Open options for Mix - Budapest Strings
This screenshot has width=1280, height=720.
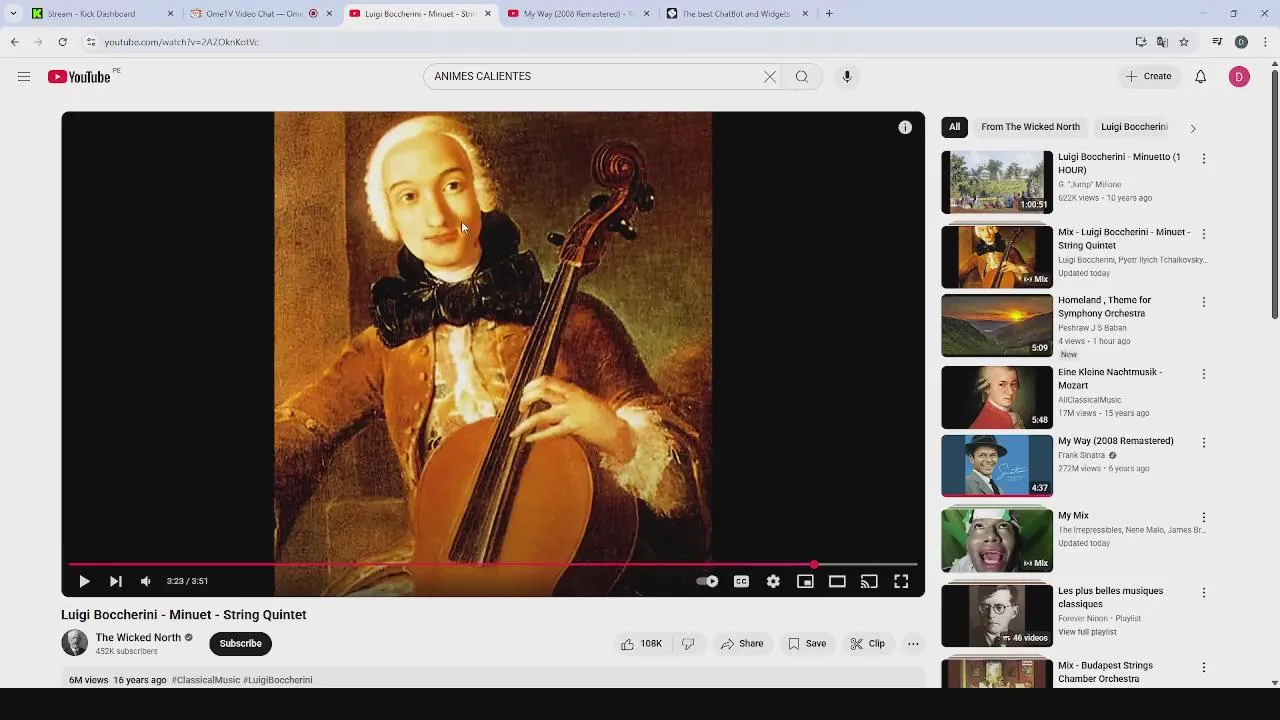click(1204, 667)
